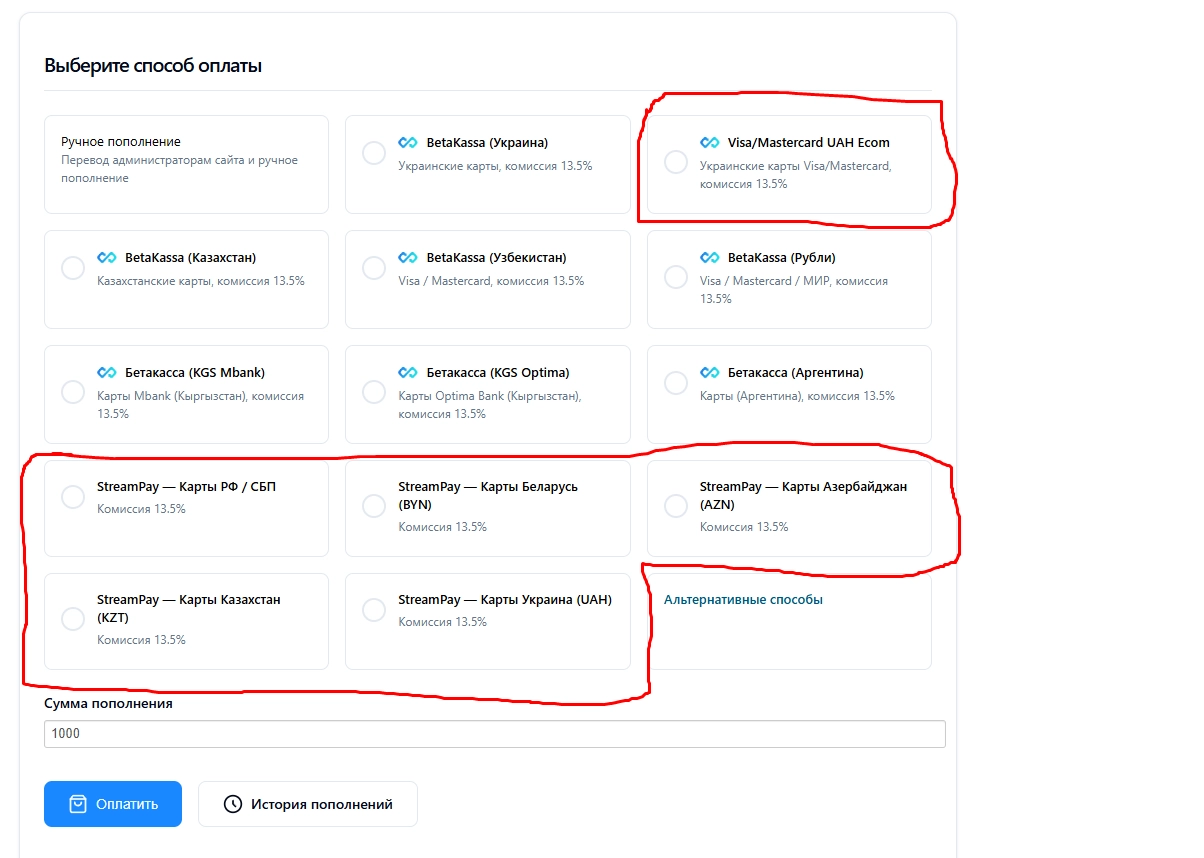
Task: Click the Бетакасса (Аргентина) logo icon
Action: pyautogui.click(x=710, y=372)
